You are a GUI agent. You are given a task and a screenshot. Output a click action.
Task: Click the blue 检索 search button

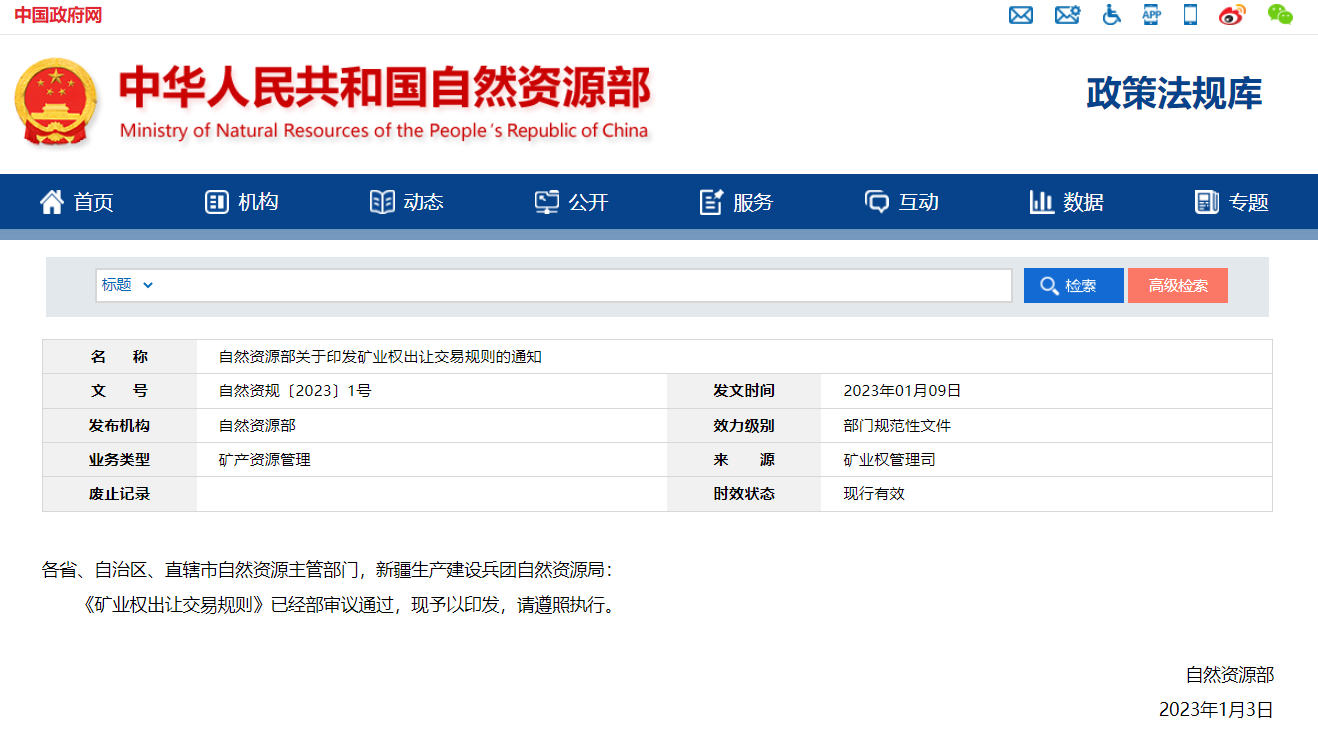(x=1073, y=286)
